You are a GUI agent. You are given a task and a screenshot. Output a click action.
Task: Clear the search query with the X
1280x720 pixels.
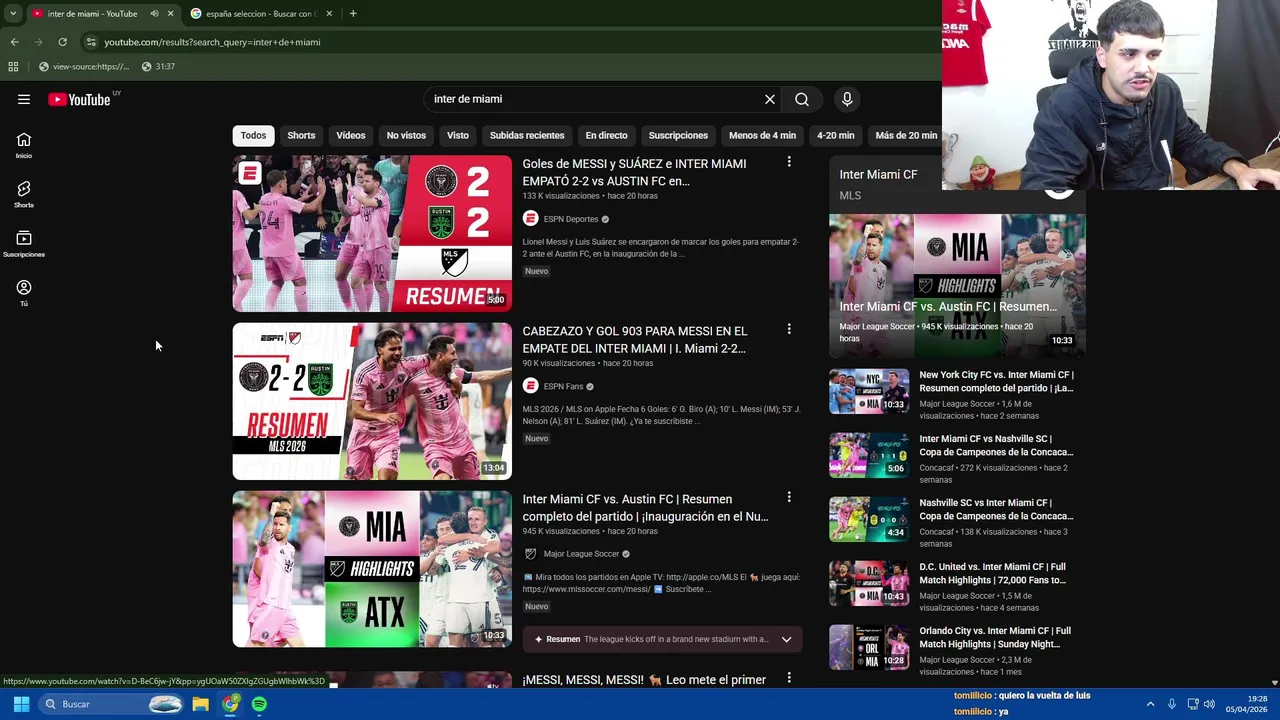tap(770, 99)
